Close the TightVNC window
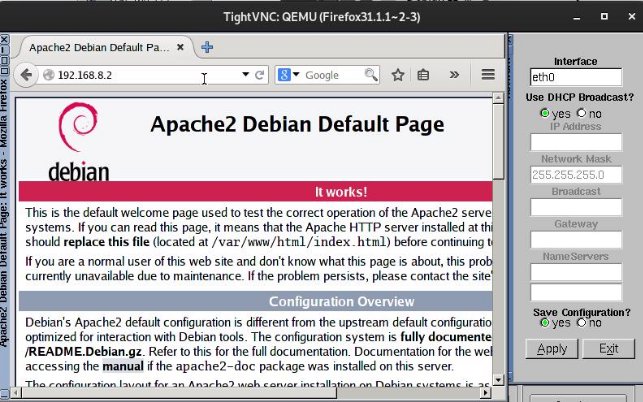This screenshot has height=402, width=643. pyautogui.click(x=632, y=16)
